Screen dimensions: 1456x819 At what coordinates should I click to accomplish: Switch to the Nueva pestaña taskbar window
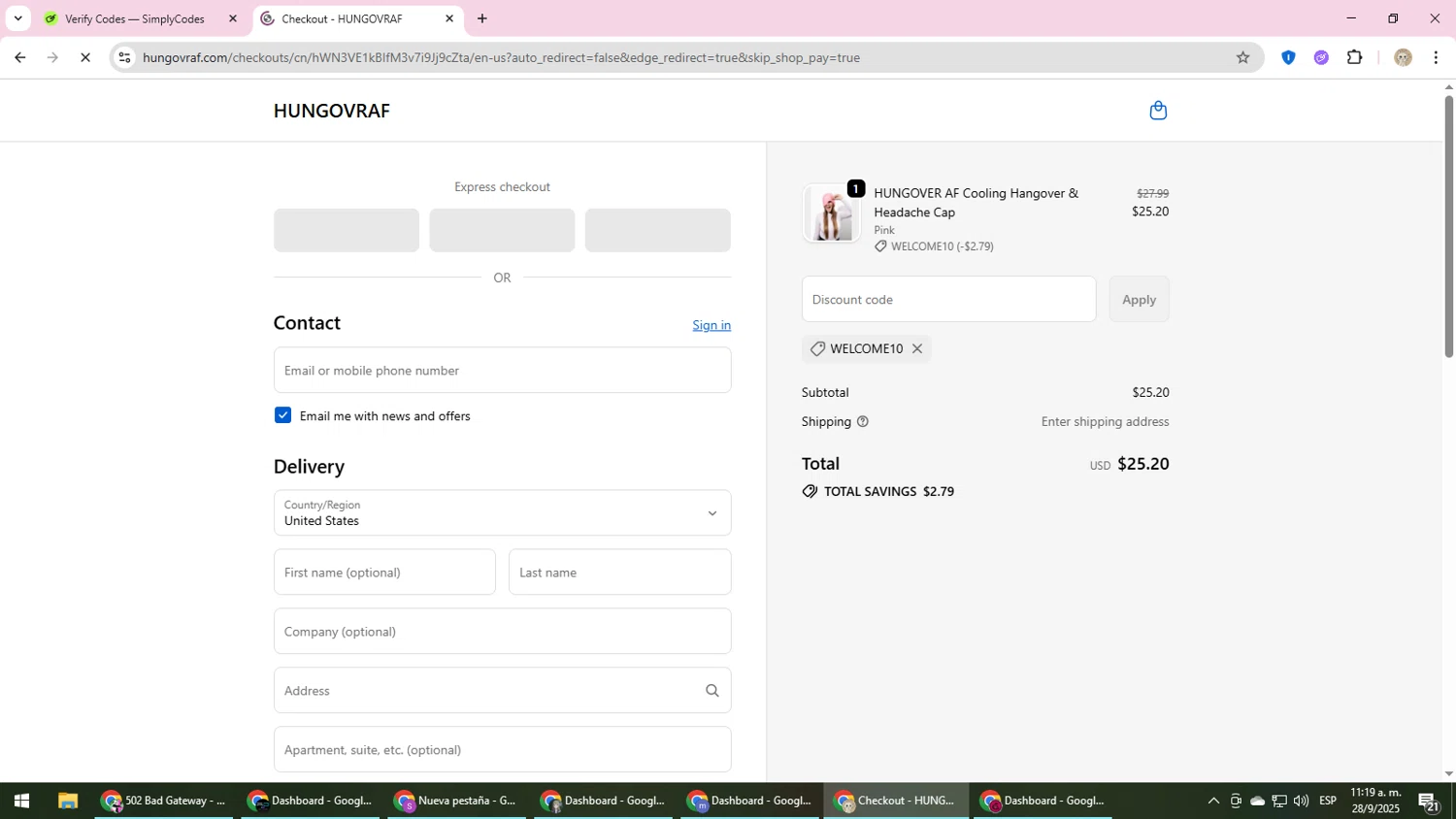pos(457,801)
